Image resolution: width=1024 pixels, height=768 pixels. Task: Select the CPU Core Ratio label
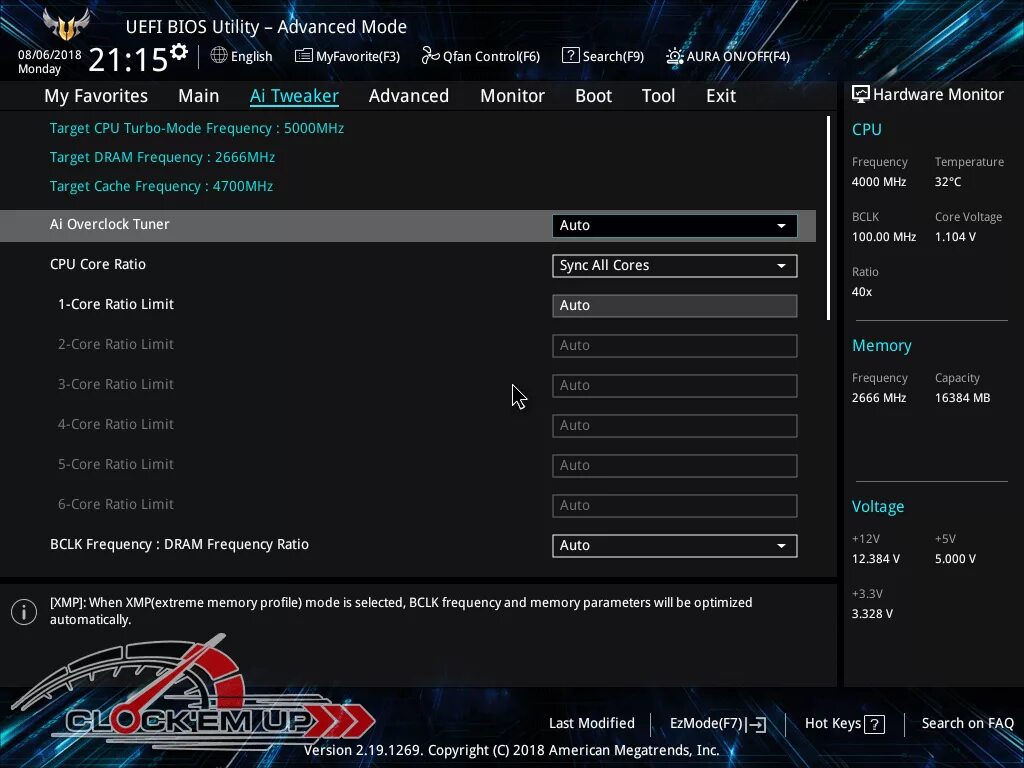[x=98, y=264]
